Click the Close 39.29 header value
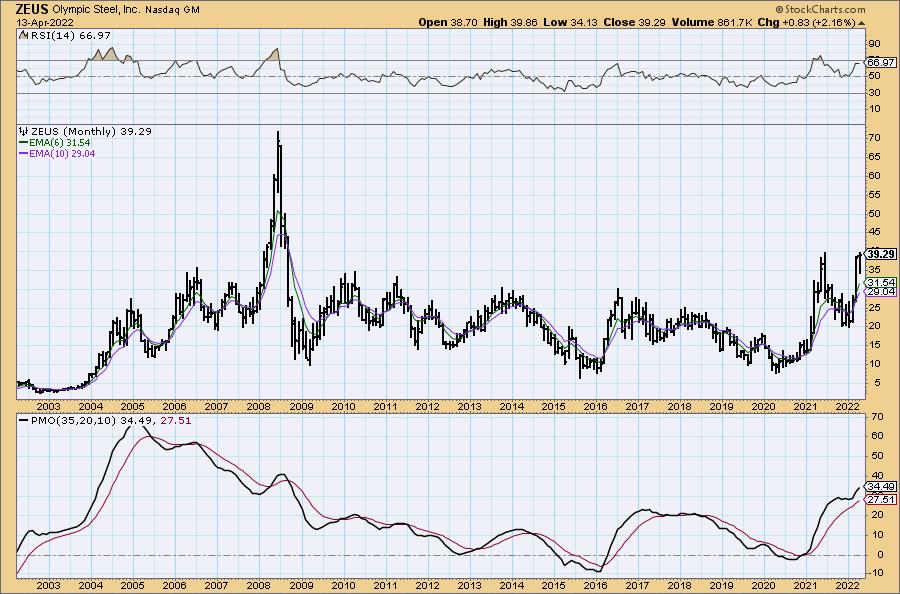Viewport: 900px width, 594px height. click(x=634, y=22)
